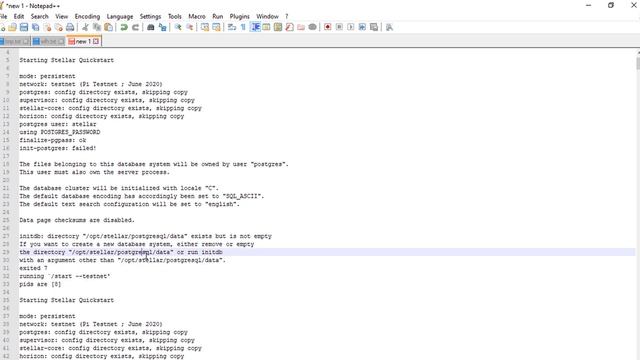Click 'finalize-pgpass: ok' line
Screen dimensions: 640x360
coord(53,140)
